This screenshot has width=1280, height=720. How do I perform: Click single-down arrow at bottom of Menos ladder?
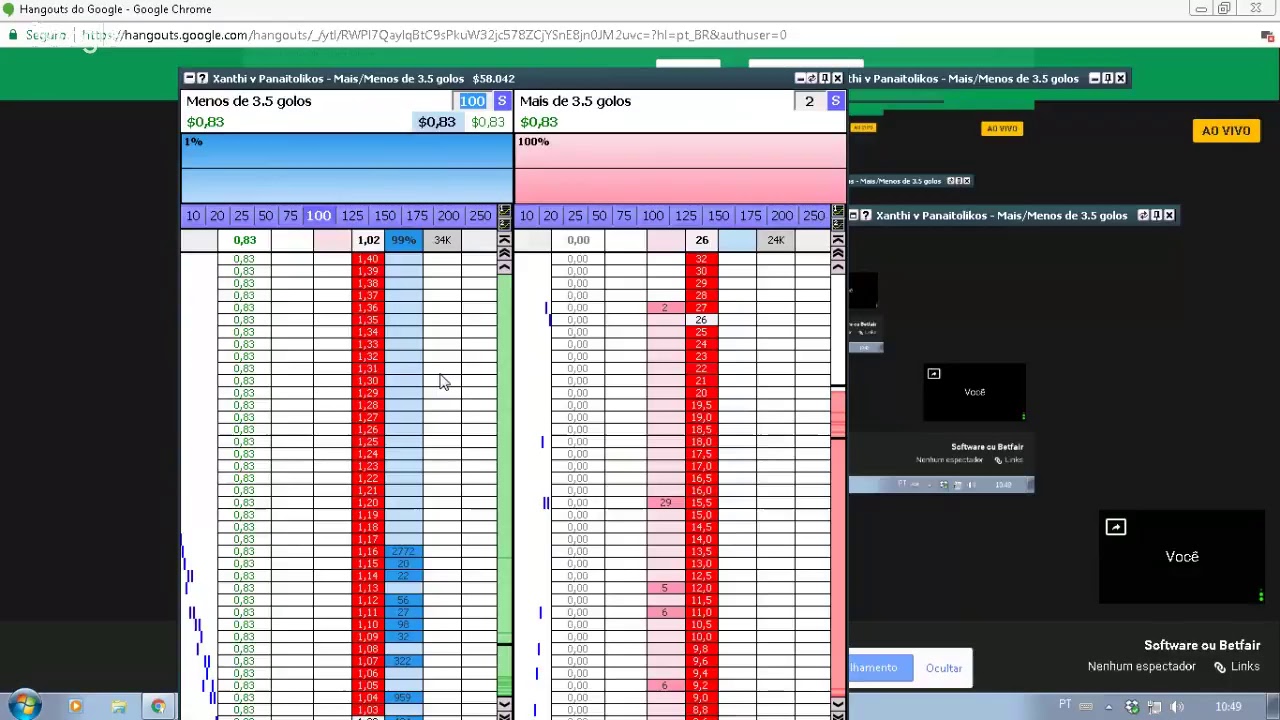point(504,704)
